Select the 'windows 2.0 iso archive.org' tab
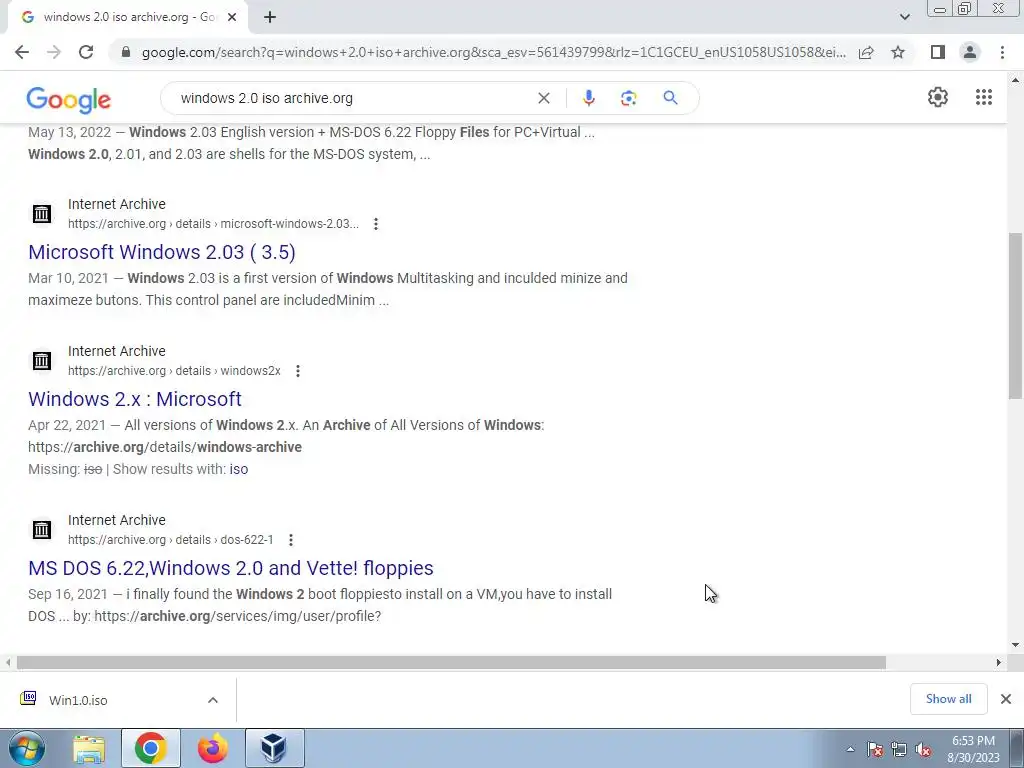 click(x=128, y=18)
